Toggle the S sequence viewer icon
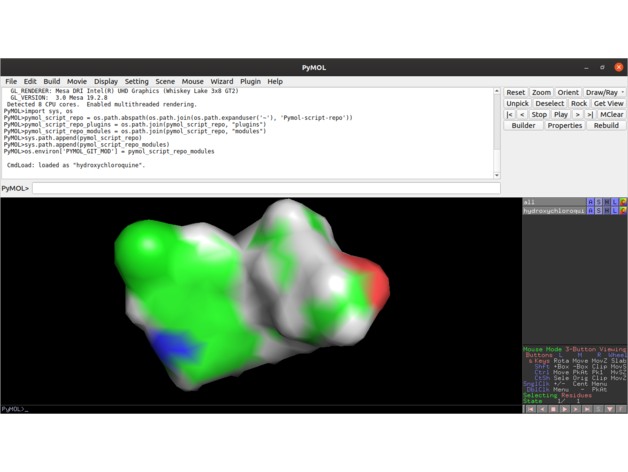Image resolution: width=628 pixels, height=472 pixels. pos(598,409)
